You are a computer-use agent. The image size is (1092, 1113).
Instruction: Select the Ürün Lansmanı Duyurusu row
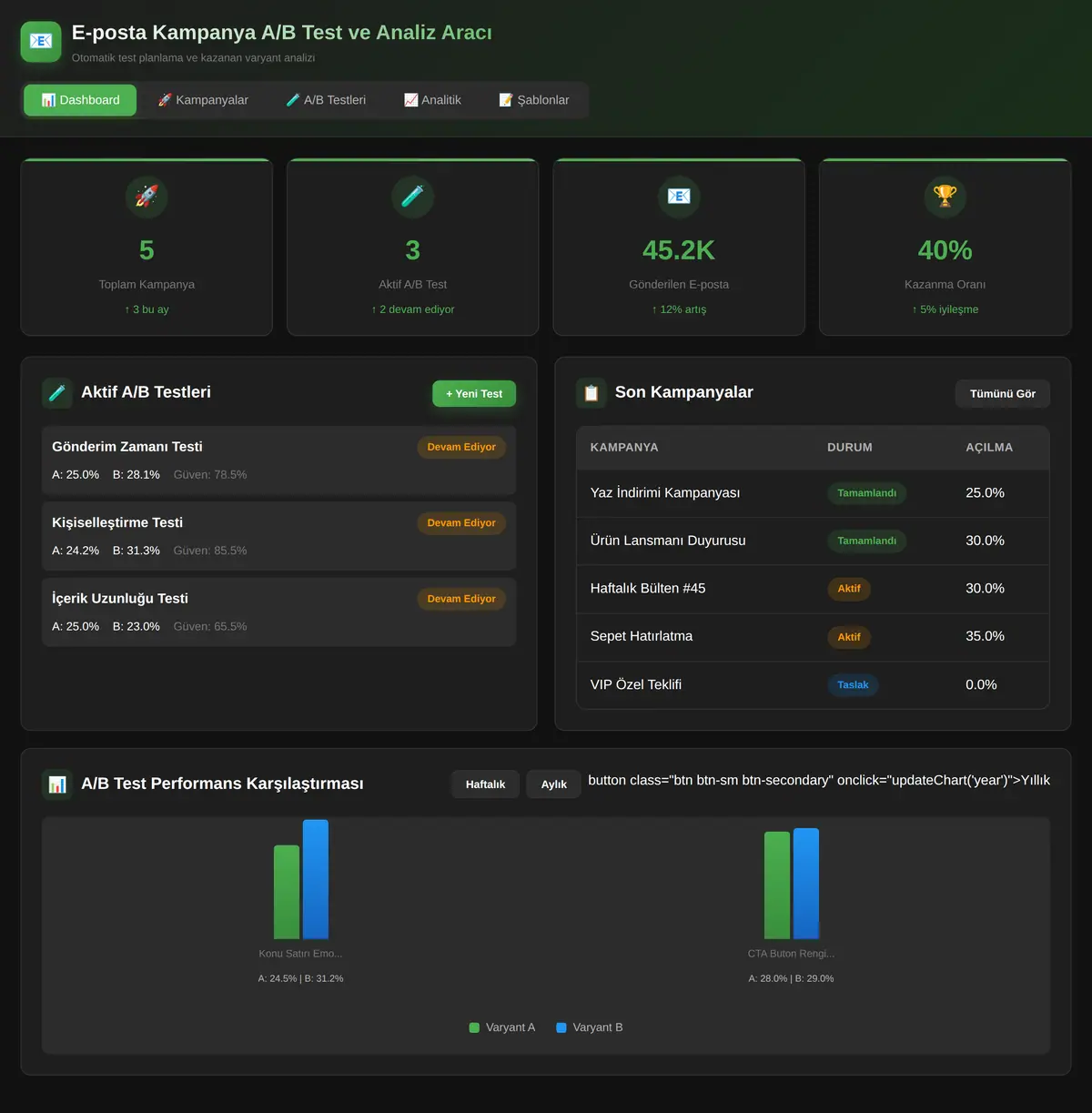tap(813, 541)
